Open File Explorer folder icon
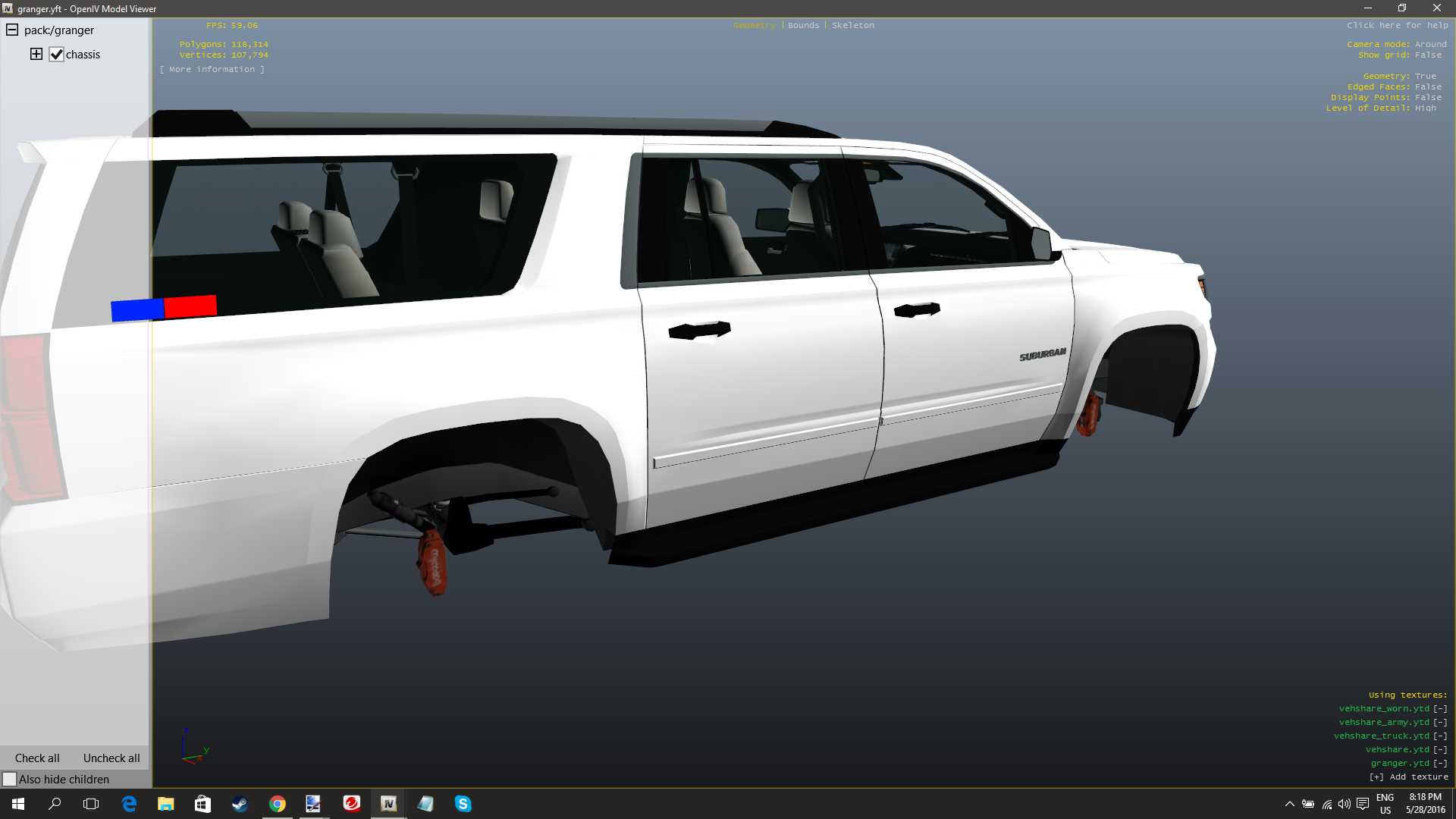The image size is (1456, 819). pos(165,804)
